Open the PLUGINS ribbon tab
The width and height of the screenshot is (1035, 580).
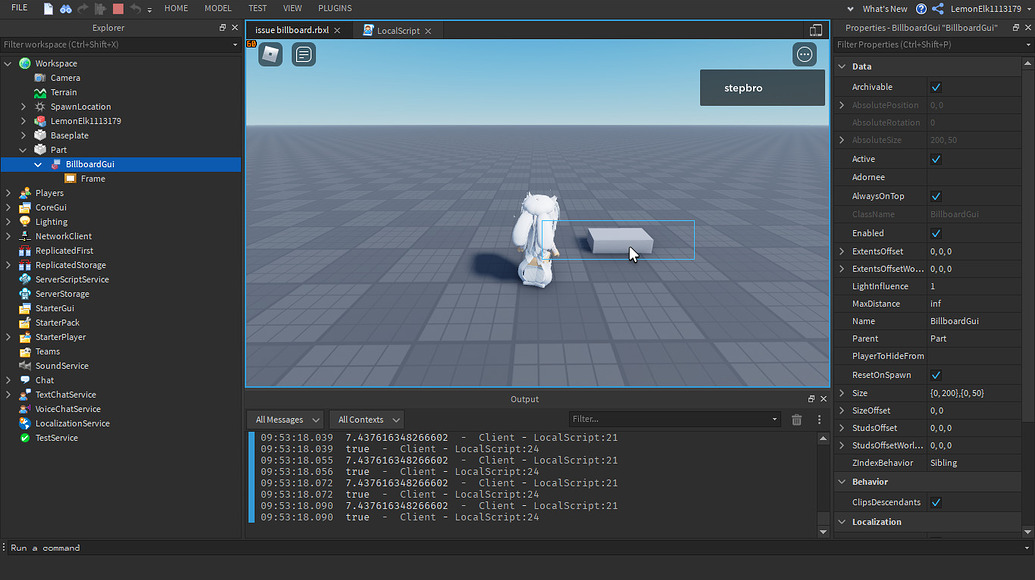pyautogui.click(x=335, y=9)
